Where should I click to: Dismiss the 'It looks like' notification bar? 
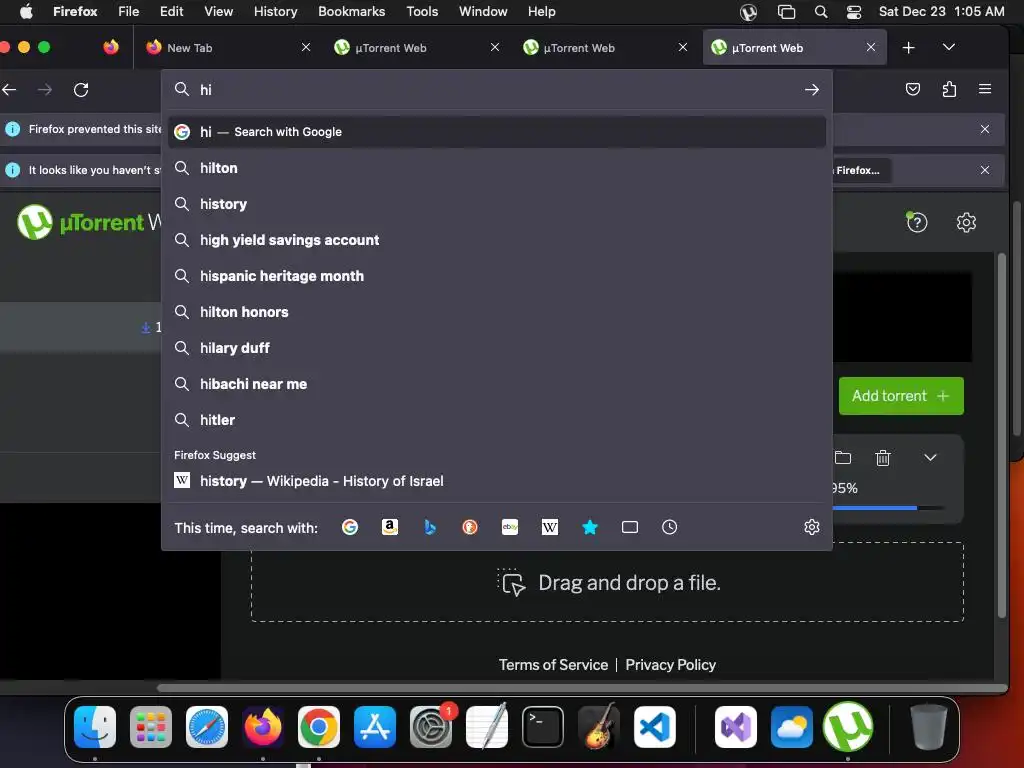[985, 170]
